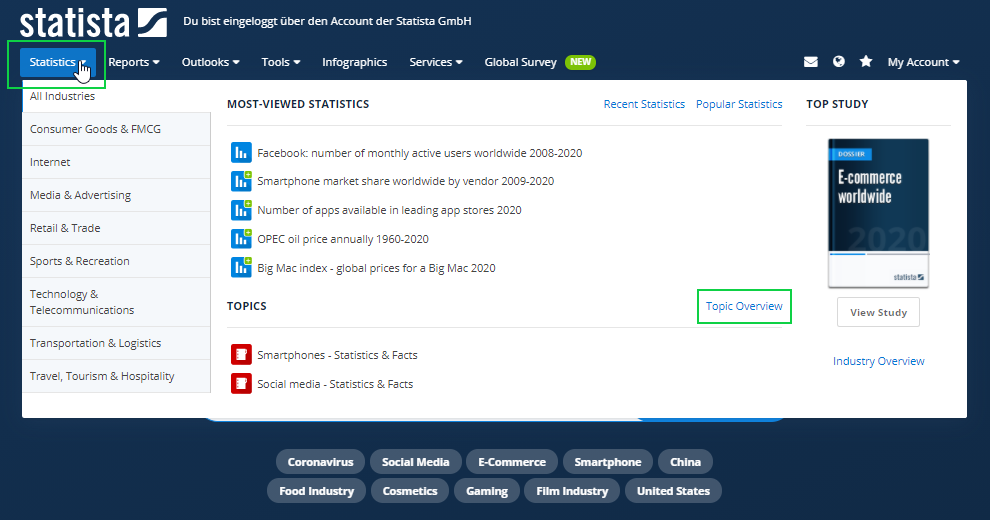The height and width of the screenshot is (520, 990).
Task: Open OPEC oil price annually statistic
Action: tap(343, 239)
